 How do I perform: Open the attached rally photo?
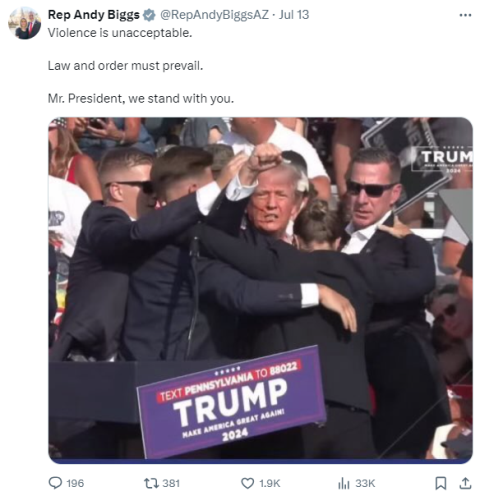[x=261, y=290]
